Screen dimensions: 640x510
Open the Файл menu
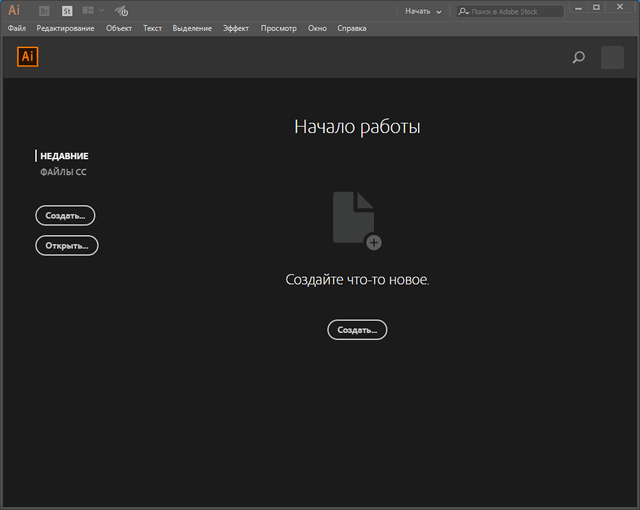(x=17, y=28)
